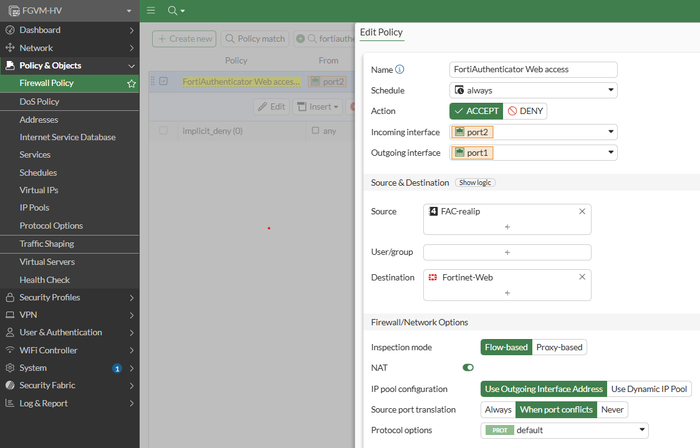Click the DENY action button
The width and height of the screenshot is (700, 448).
pos(526,111)
